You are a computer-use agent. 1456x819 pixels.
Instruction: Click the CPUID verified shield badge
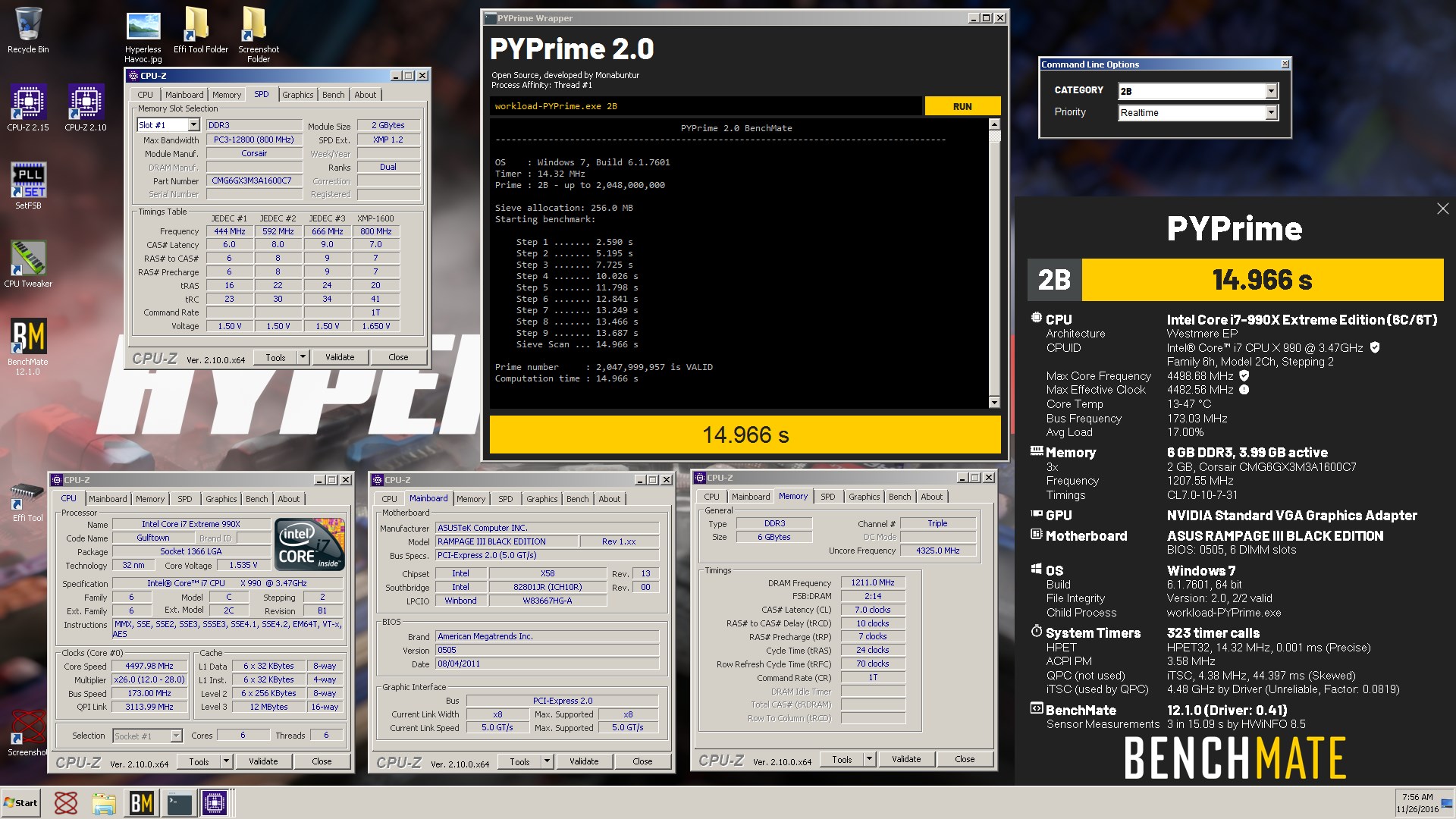(x=1375, y=347)
